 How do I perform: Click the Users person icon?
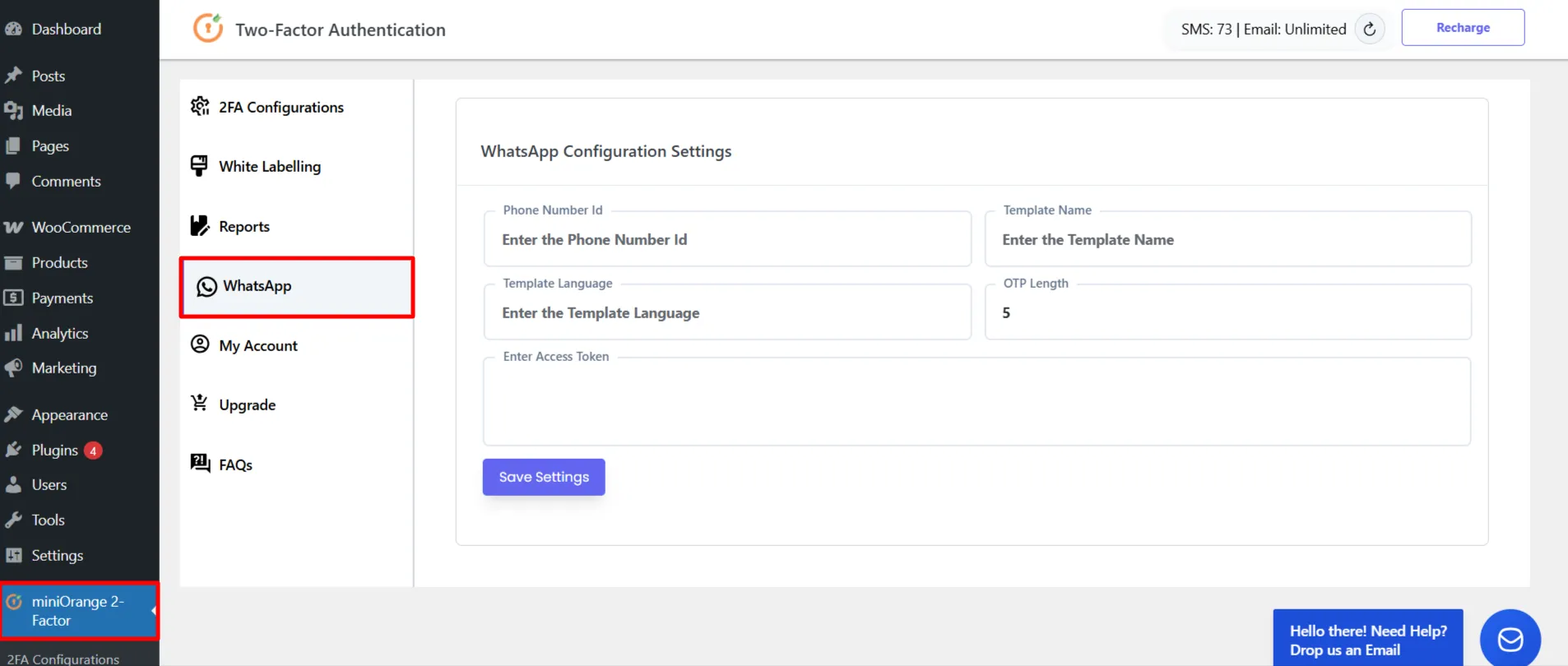[x=13, y=484]
